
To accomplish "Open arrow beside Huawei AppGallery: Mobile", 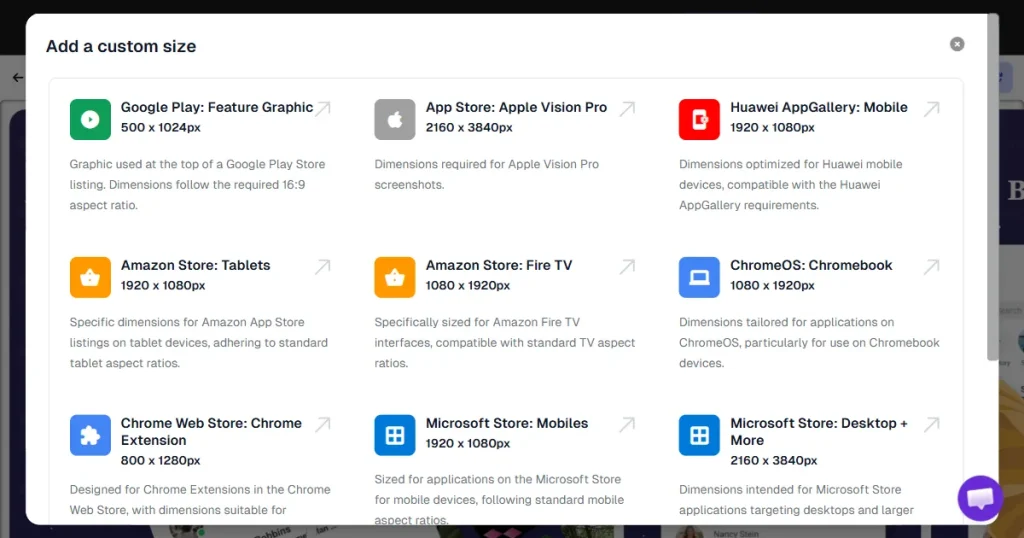I will 932,108.
